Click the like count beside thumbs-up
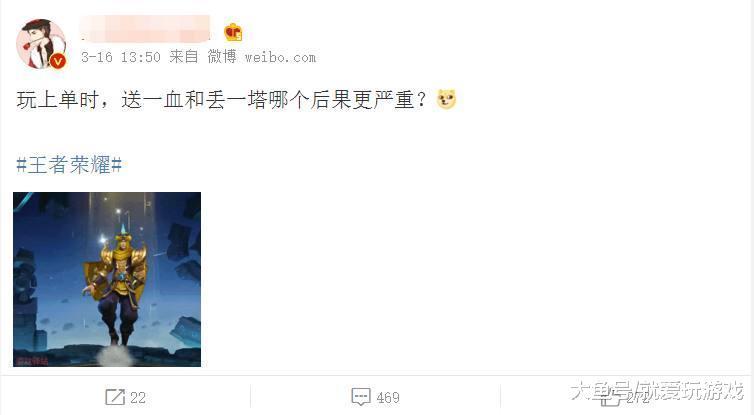The width and height of the screenshot is (754, 415). tap(638, 398)
